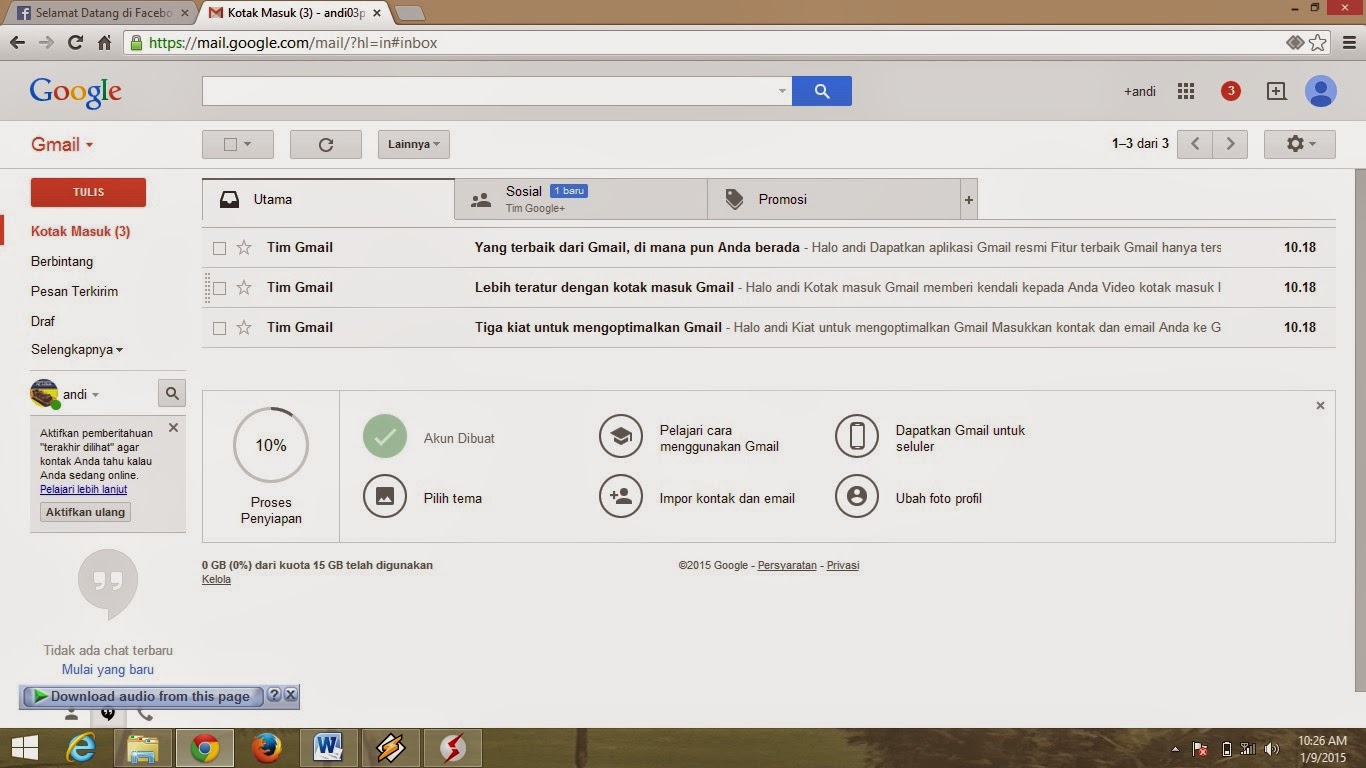Star the 'Yang terbaik dari Gmail' email
Screen dimensions: 1366x768
(x=244, y=247)
